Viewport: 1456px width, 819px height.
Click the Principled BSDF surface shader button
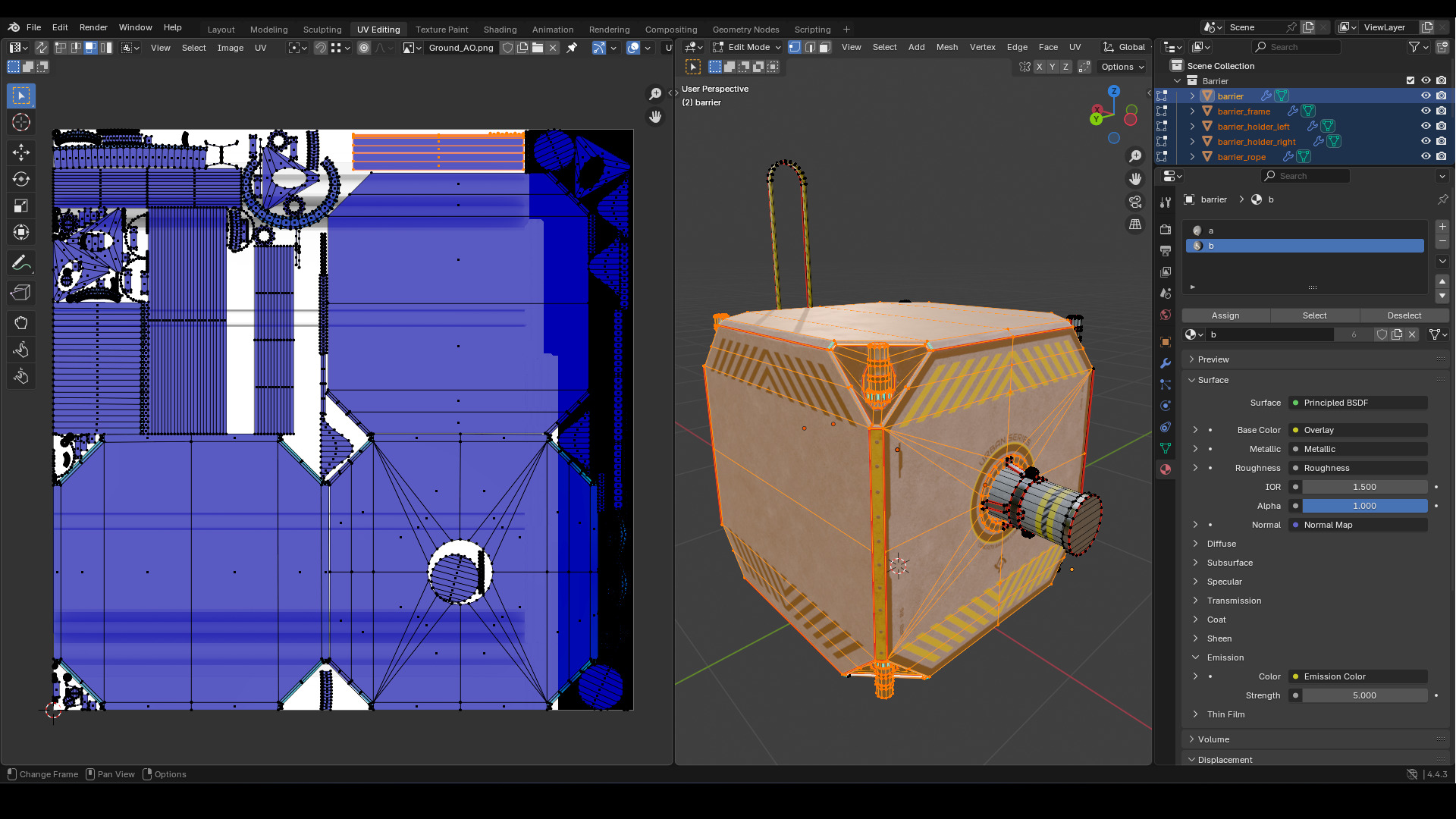pos(1357,403)
